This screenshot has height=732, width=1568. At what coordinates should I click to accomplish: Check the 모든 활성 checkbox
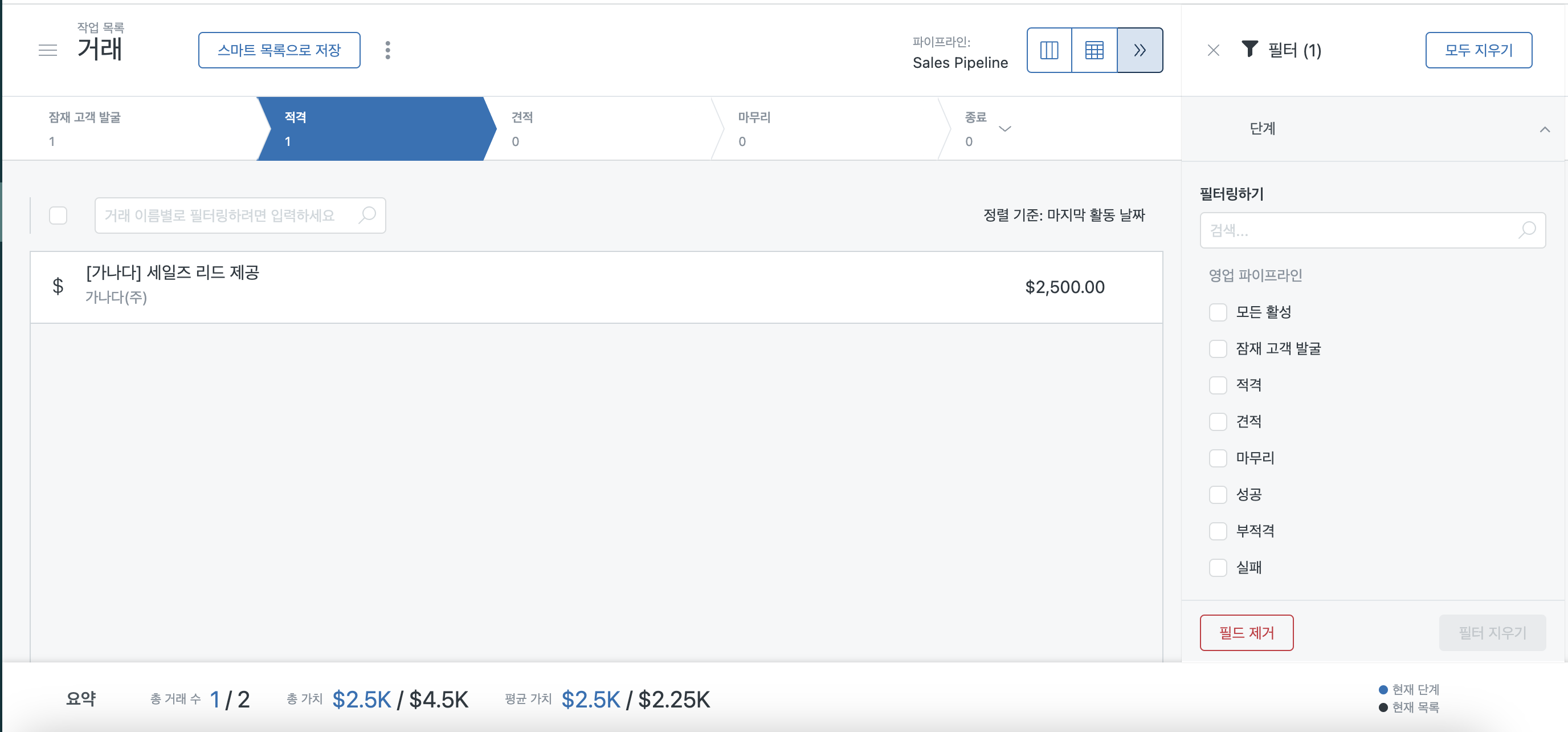click(x=1218, y=312)
